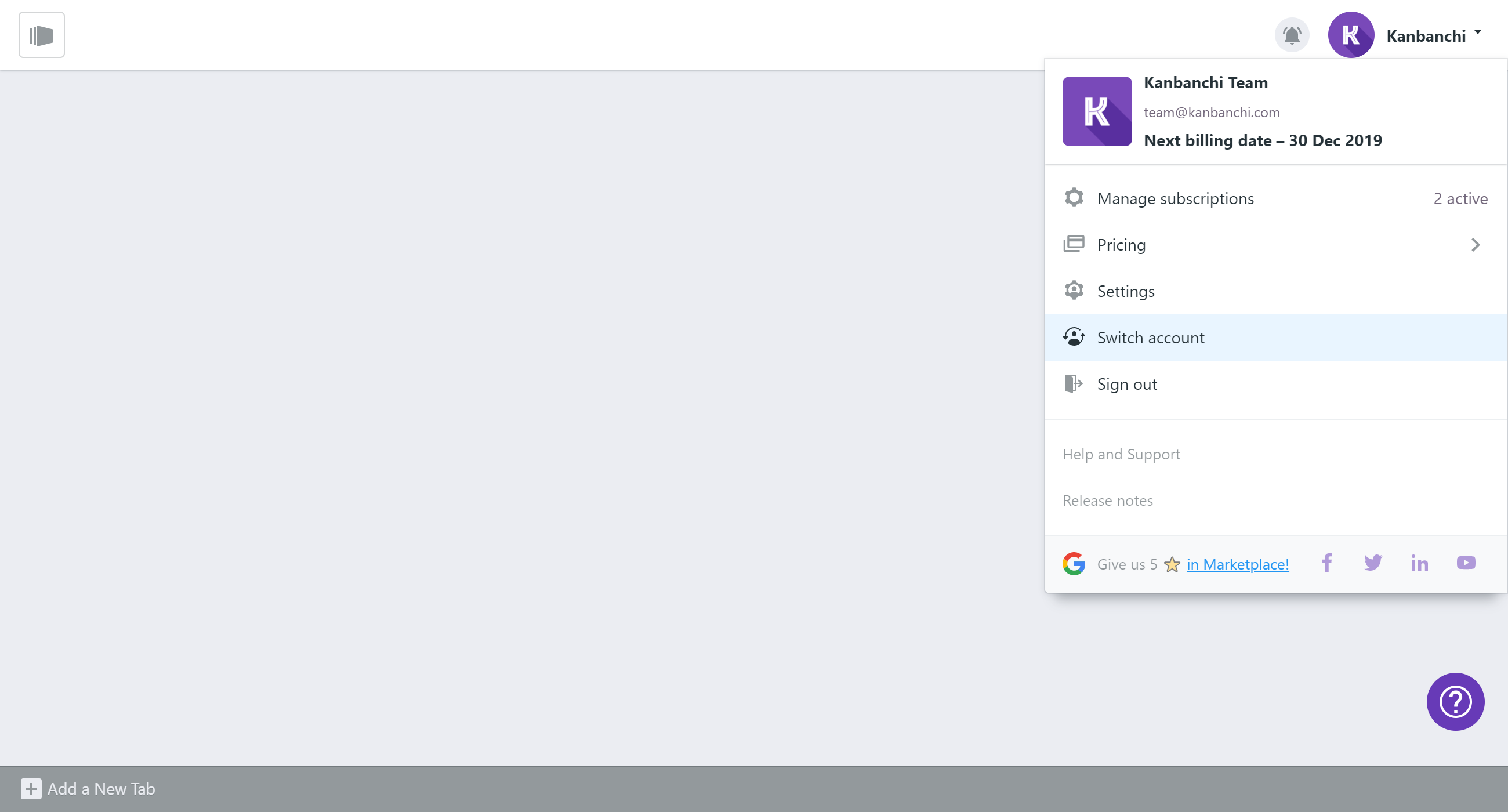The width and height of the screenshot is (1508, 812).
Task: Expand the Pricing submenu chevron
Action: pyautogui.click(x=1475, y=245)
